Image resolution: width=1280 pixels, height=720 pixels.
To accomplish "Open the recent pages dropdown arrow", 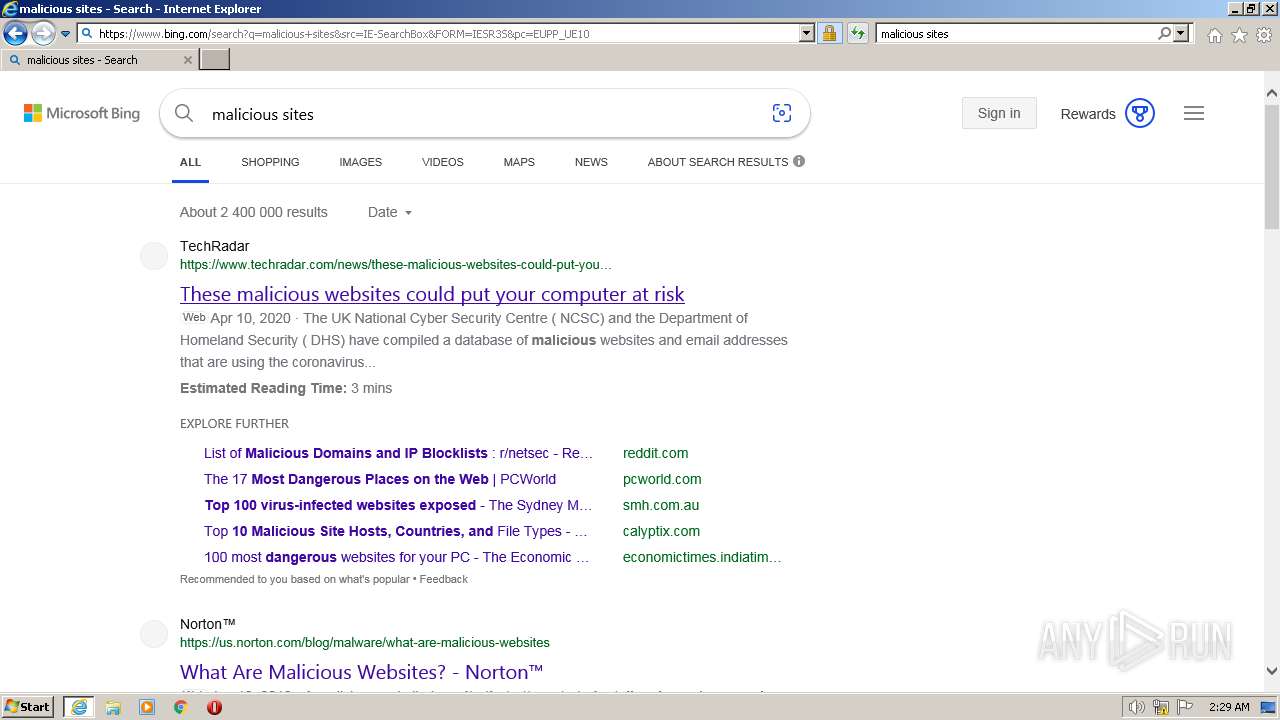I will pos(65,34).
